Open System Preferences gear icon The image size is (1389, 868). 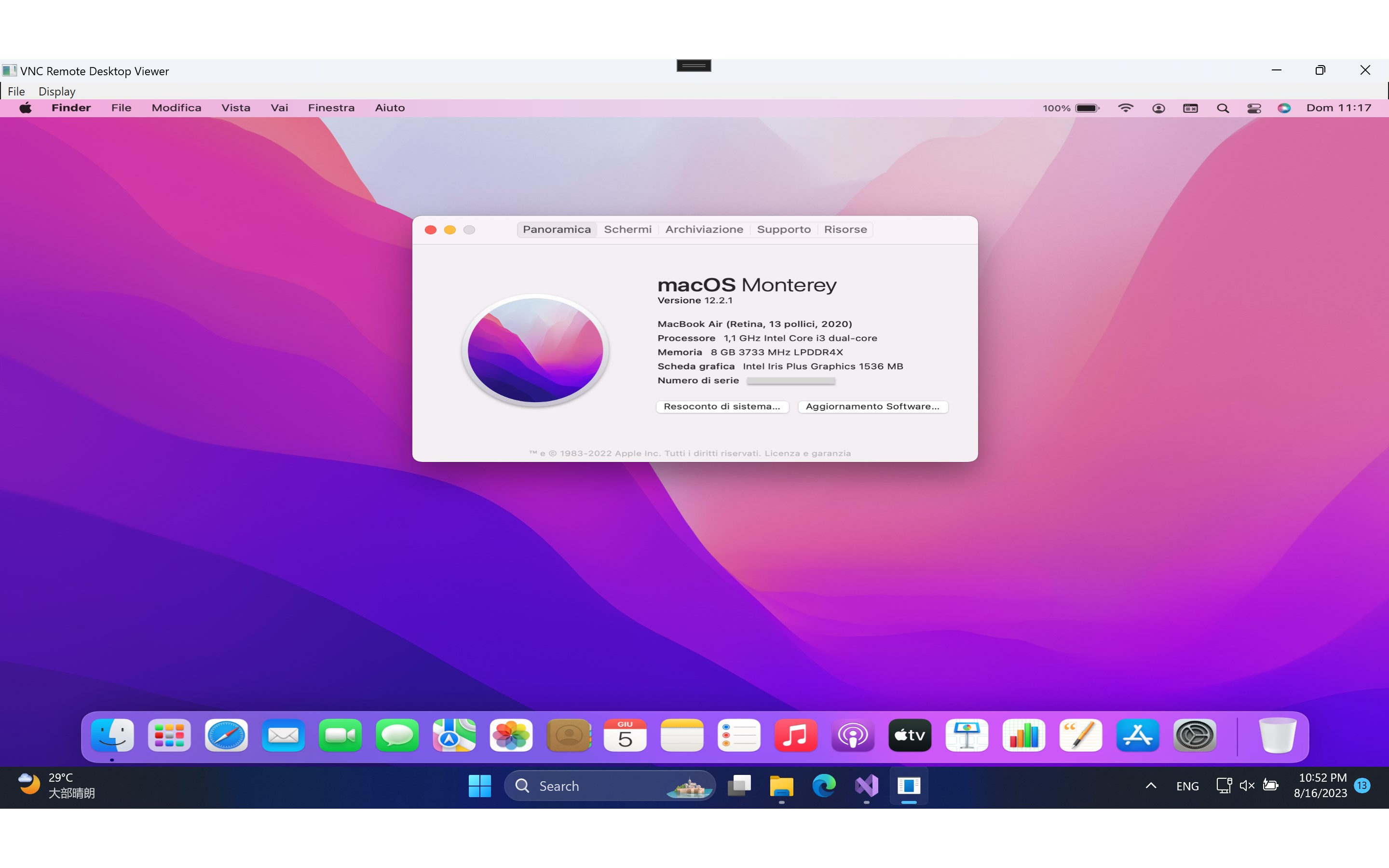[1195, 735]
